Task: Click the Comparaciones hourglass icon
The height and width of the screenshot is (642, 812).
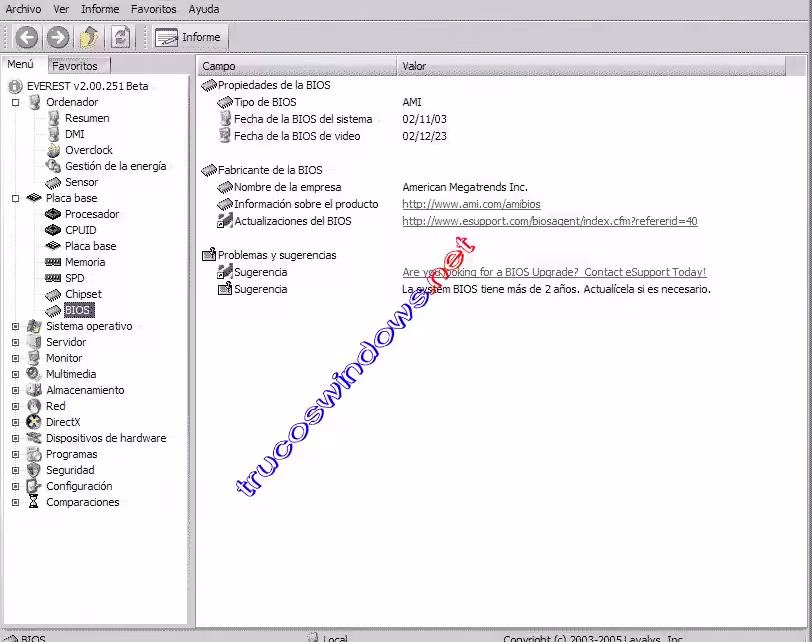Action: tap(34, 502)
